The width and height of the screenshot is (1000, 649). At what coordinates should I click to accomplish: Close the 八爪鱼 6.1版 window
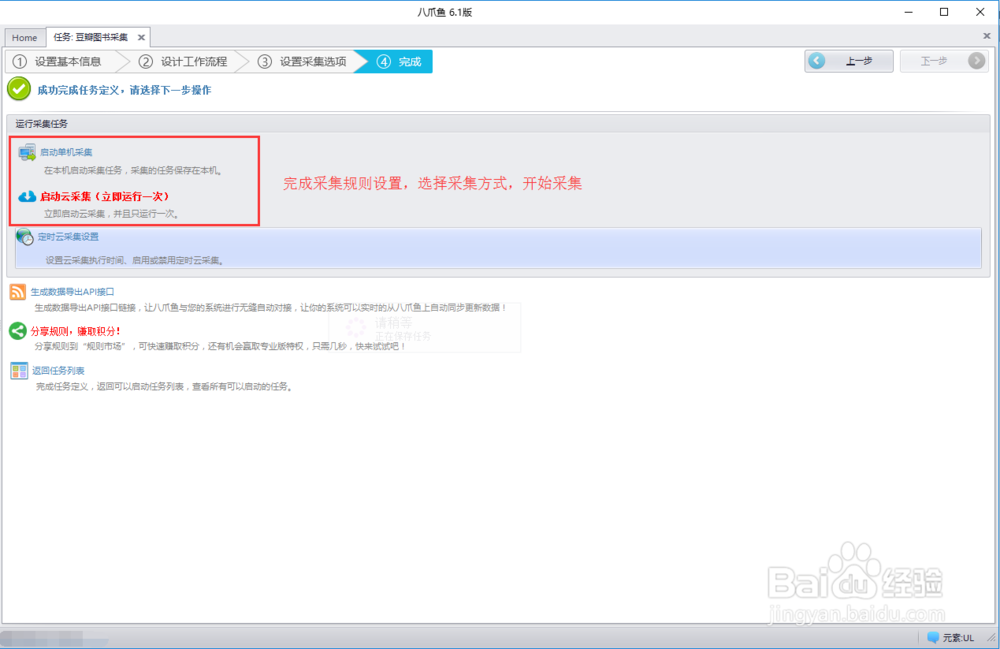pos(980,12)
